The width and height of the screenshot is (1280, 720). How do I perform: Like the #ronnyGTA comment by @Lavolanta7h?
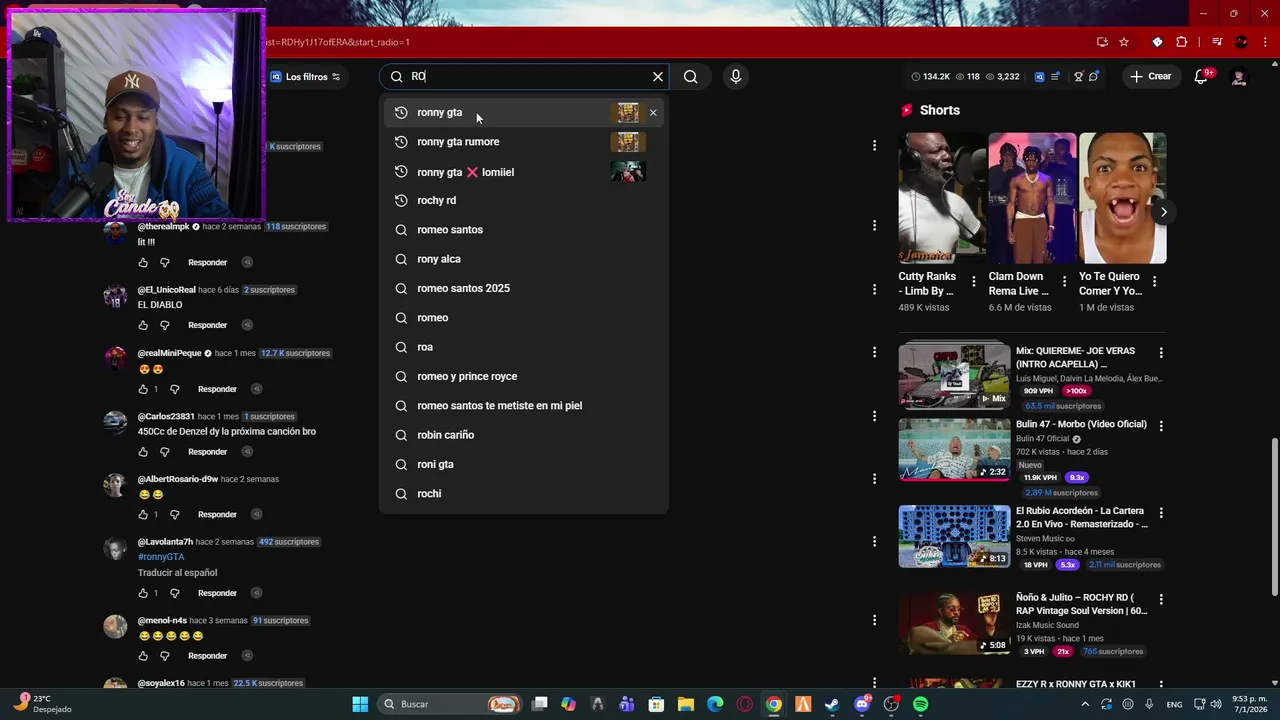click(143, 593)
